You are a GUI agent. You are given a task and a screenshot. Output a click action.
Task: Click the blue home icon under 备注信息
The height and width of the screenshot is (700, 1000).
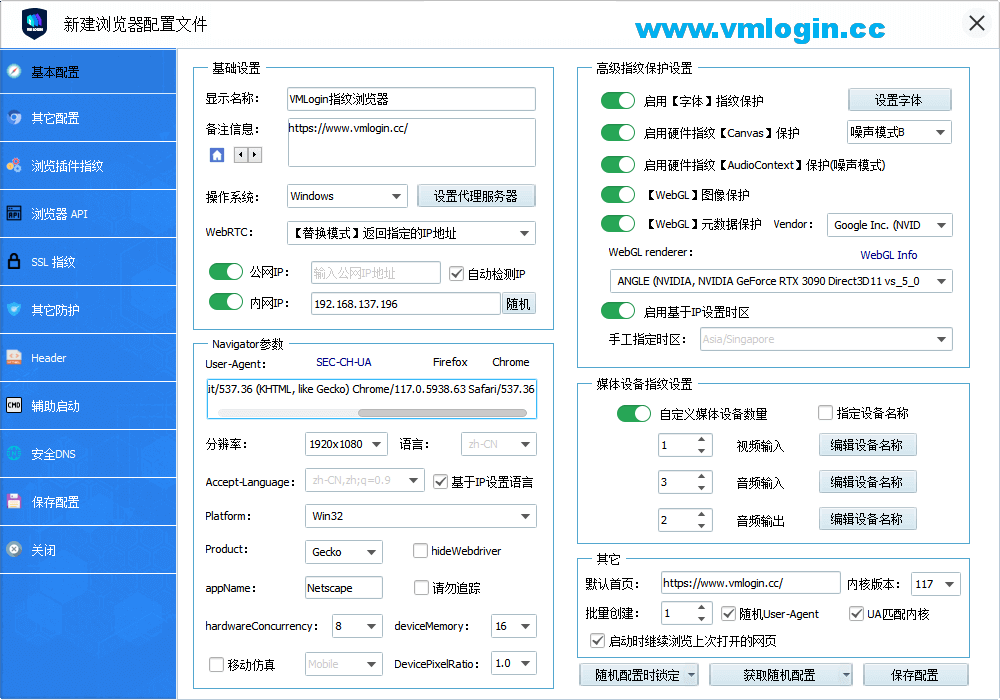pyautogui.click(x=217, y=155)
